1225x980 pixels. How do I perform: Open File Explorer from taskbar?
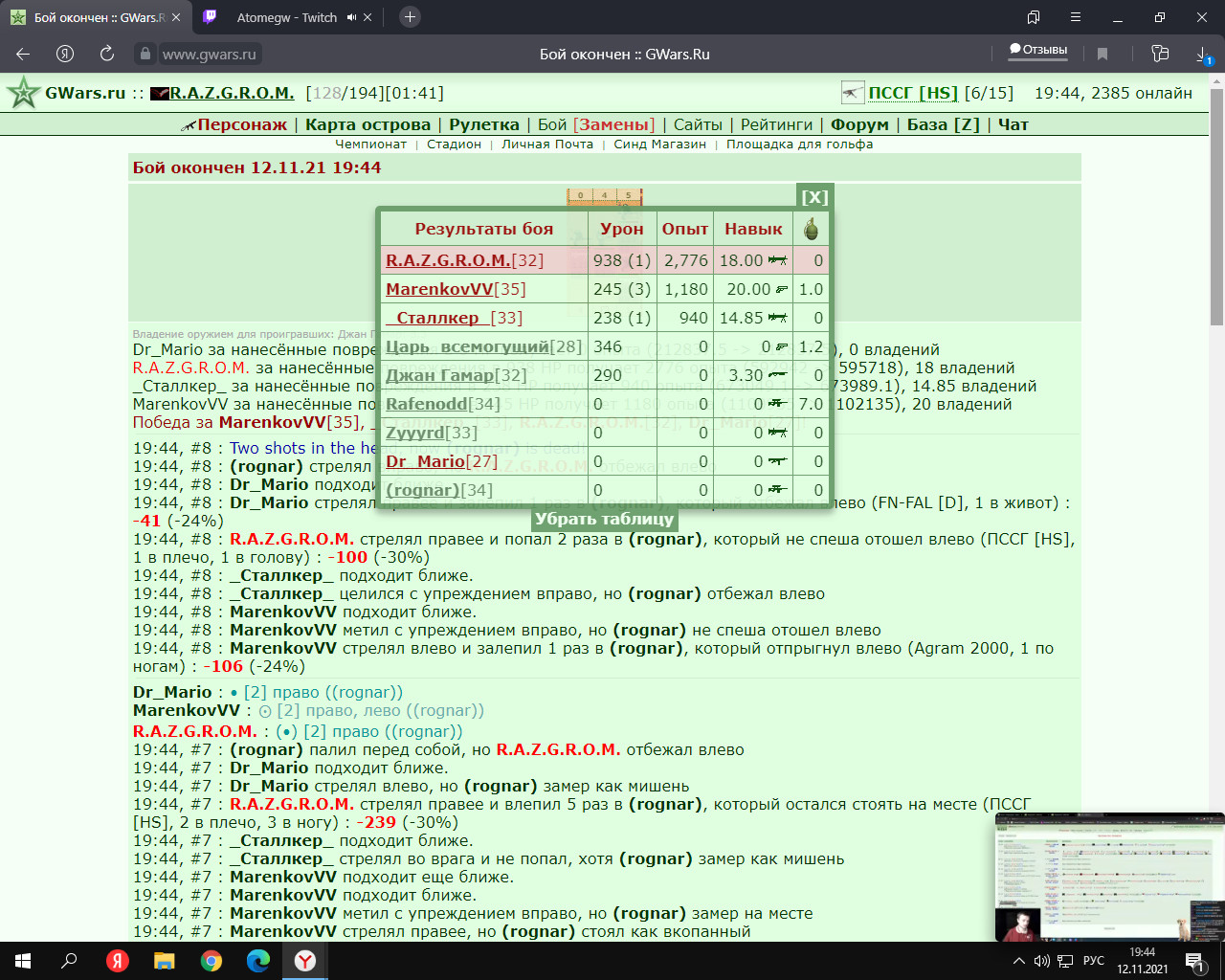[x=165, y=961]
